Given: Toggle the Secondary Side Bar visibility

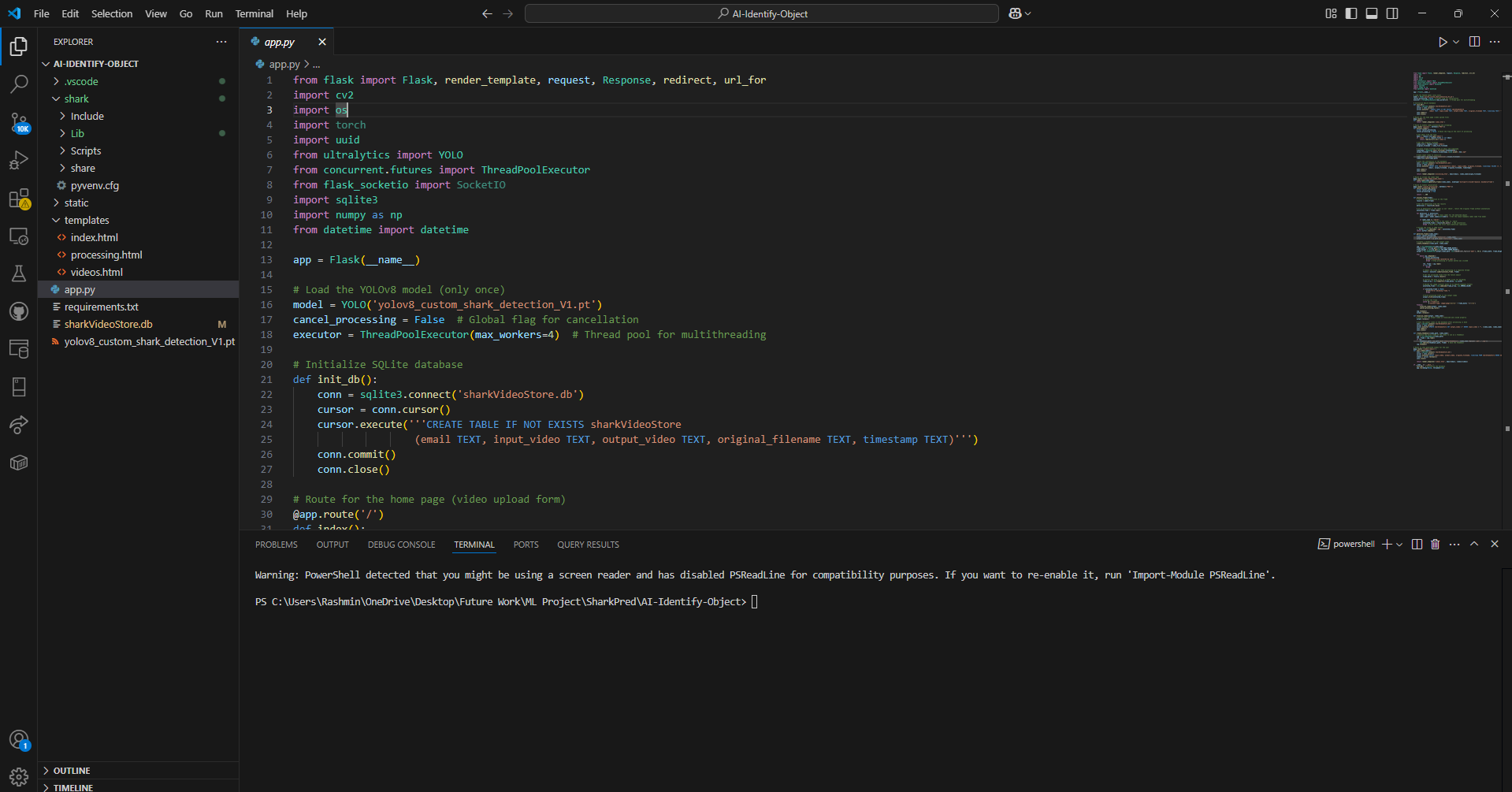Looking at the screenshot, I should [1392, 13].
